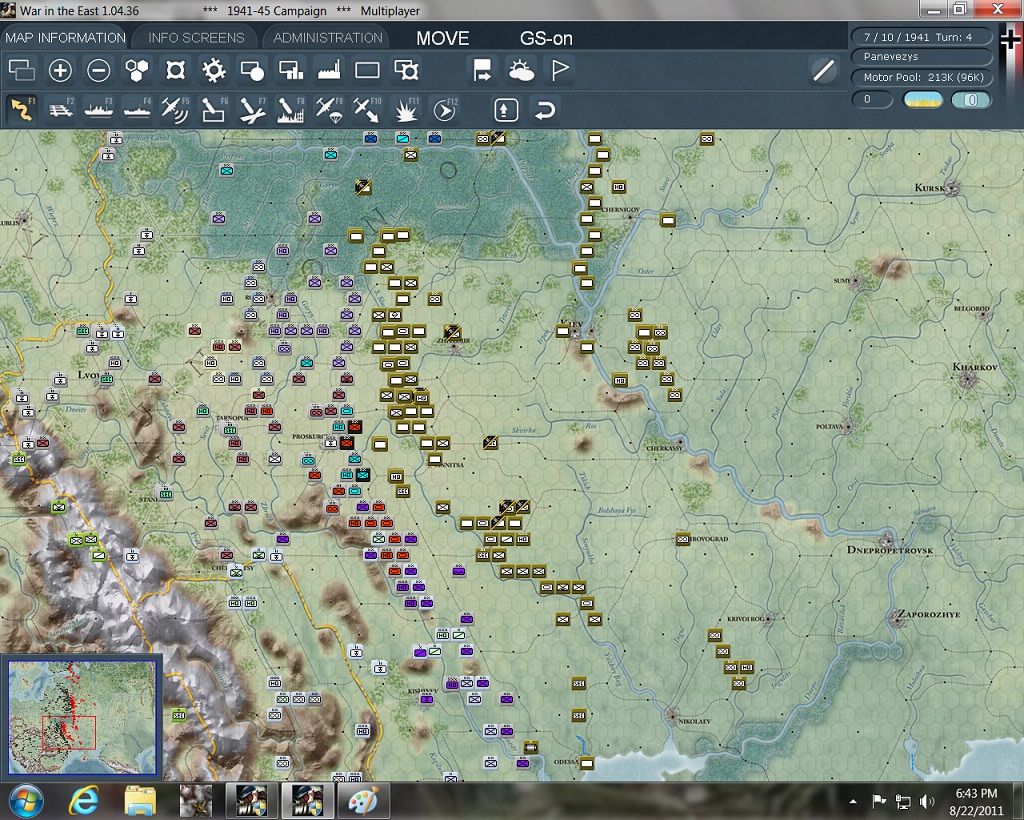Toggle the hex grid display icon
Image resolution: width=1024 pixels, height=820 pixels.
[x=136, y=70]
